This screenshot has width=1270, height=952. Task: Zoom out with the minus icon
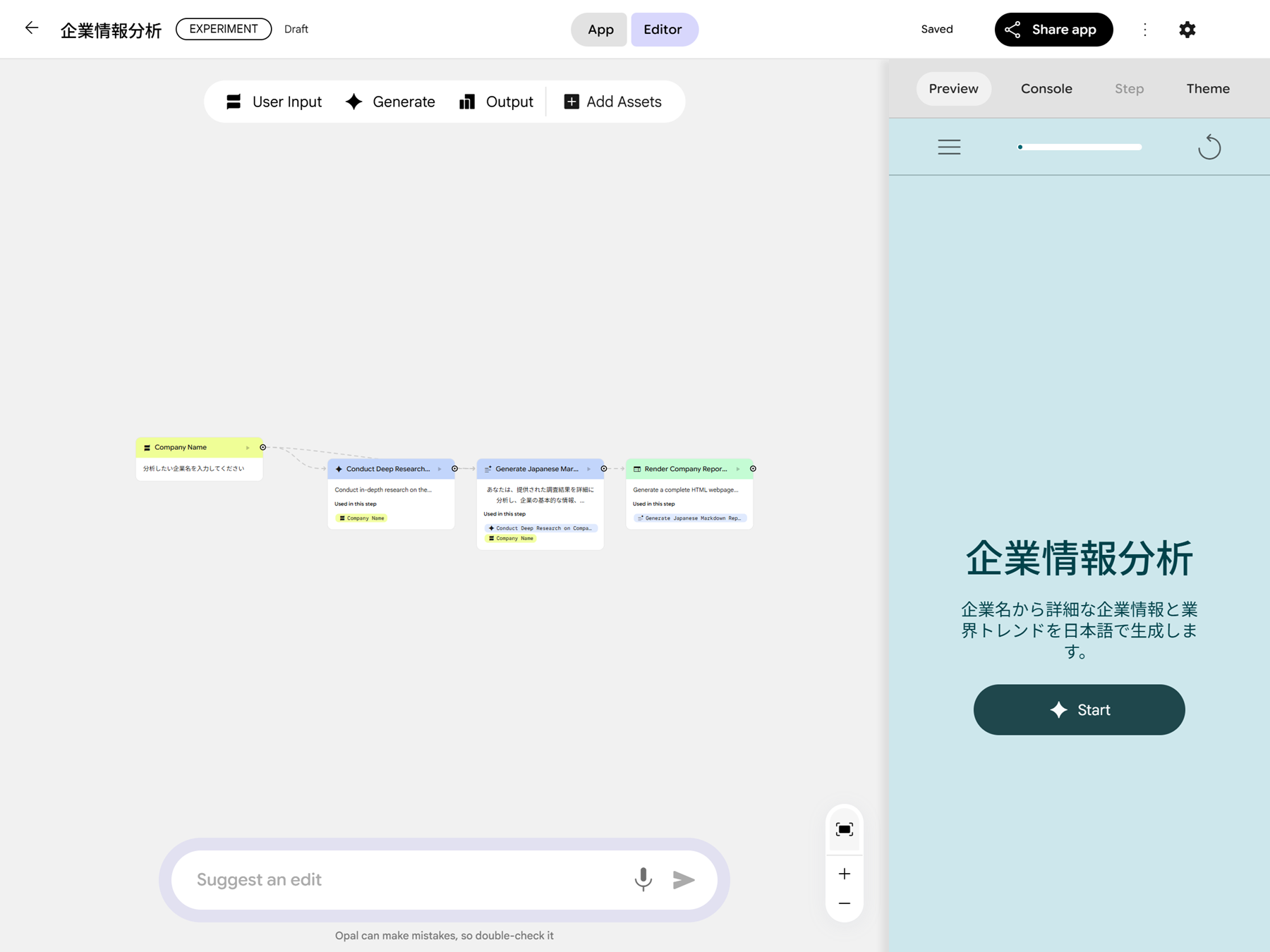coord(844,903)
